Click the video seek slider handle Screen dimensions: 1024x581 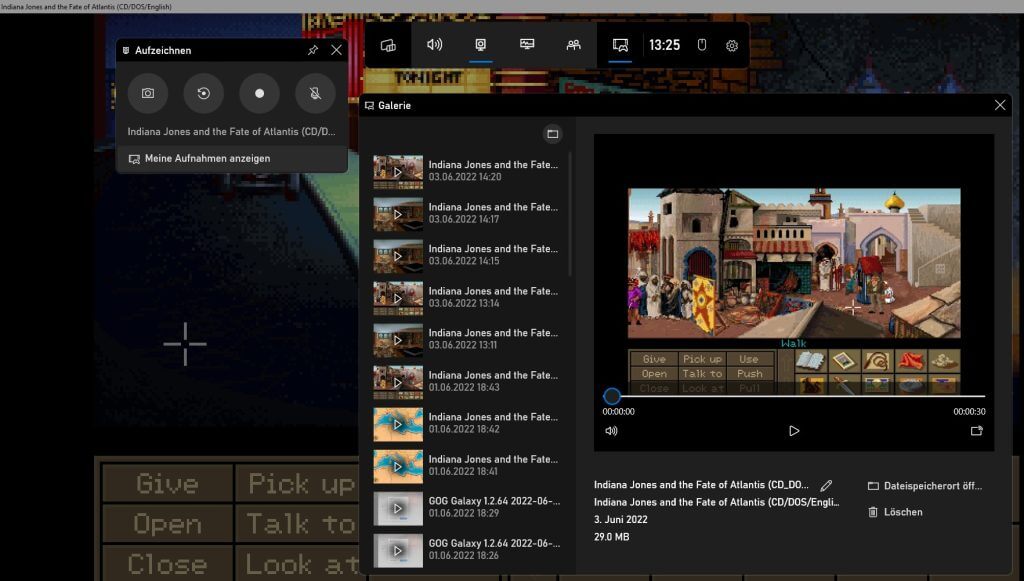(x=612, y=396)
